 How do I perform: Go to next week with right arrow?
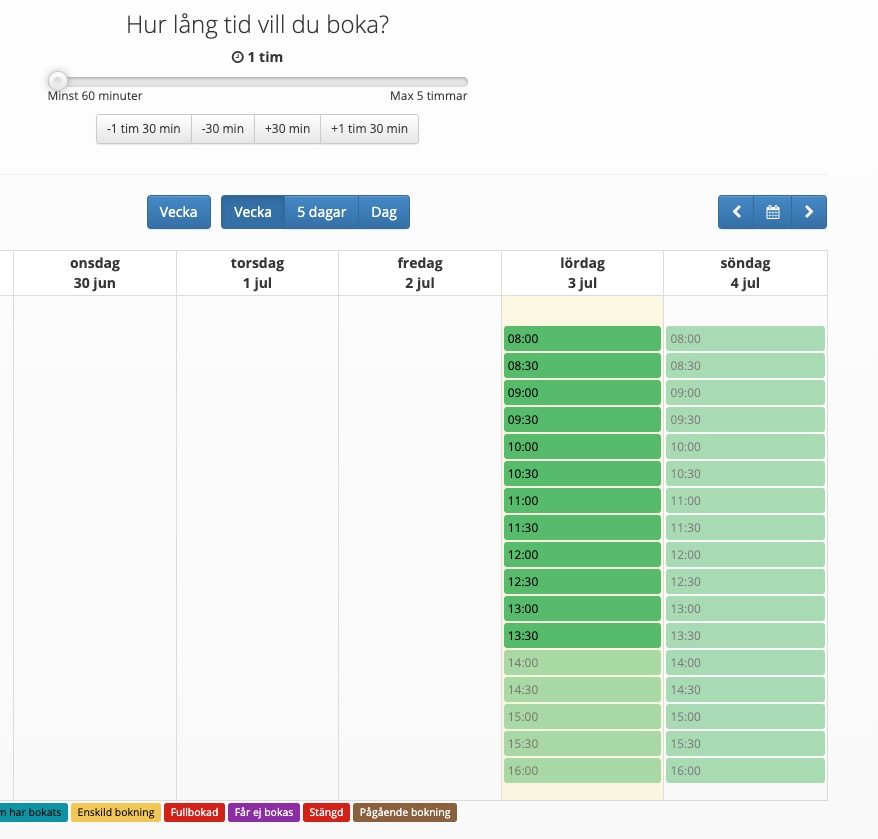[x=809, y=212]
